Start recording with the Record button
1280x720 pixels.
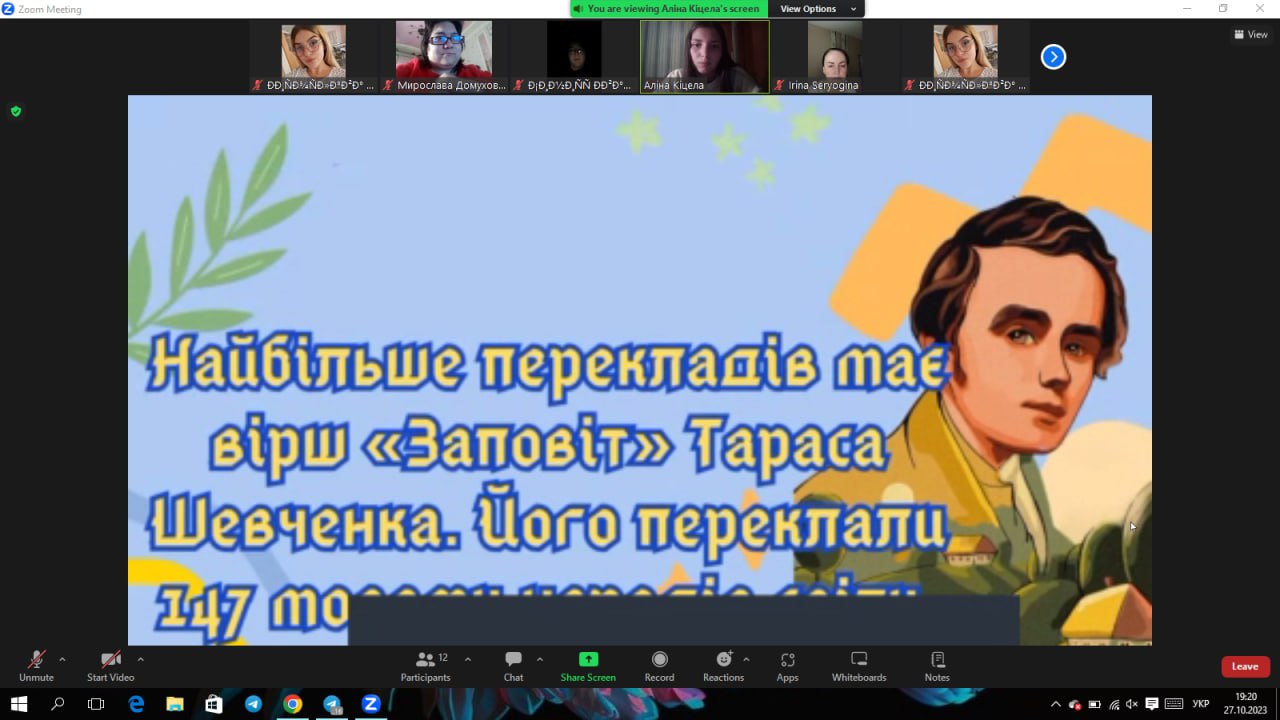tap(659, 666)
